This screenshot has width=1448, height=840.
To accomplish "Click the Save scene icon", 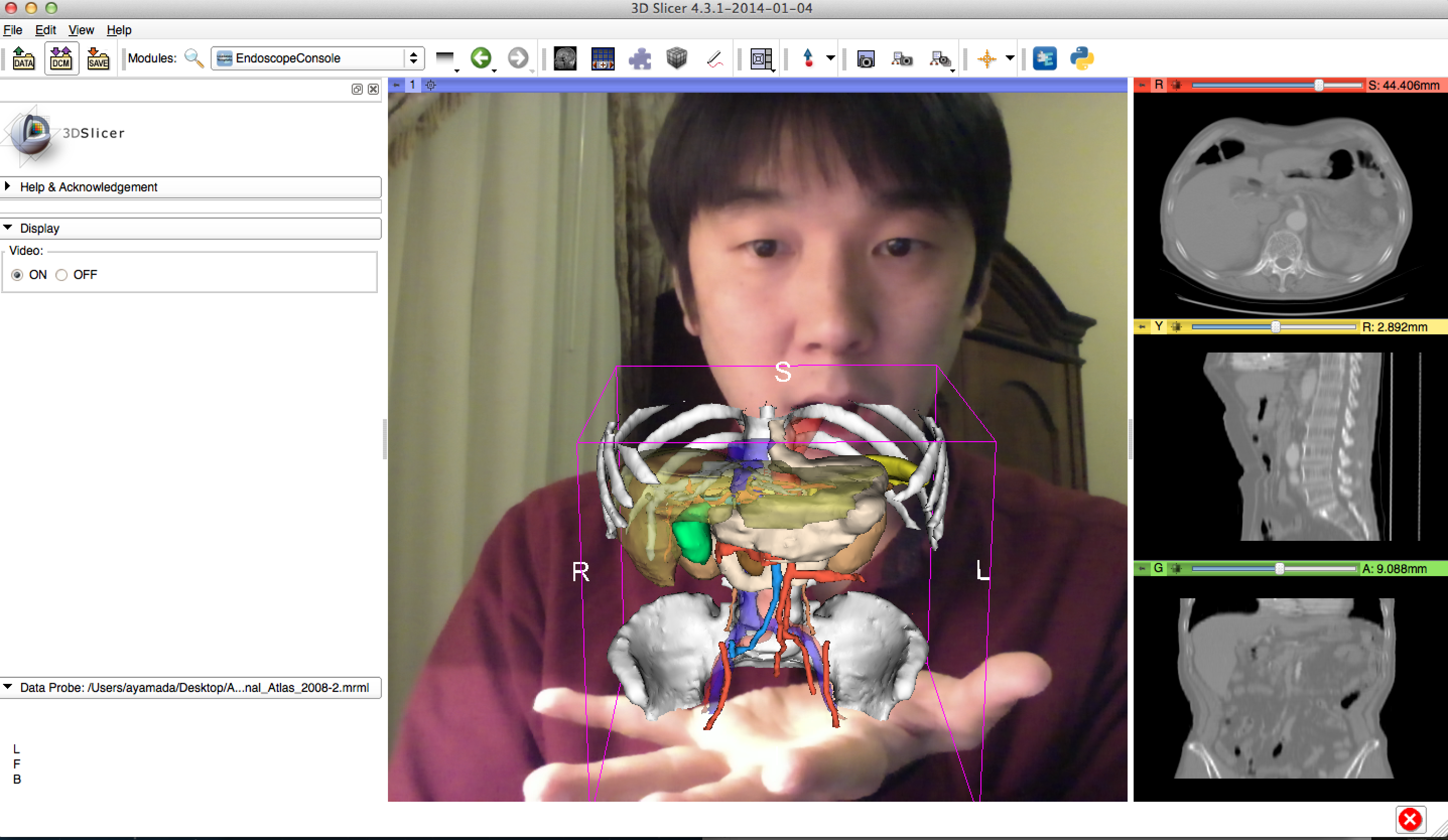I will click(x=98, y=58).
